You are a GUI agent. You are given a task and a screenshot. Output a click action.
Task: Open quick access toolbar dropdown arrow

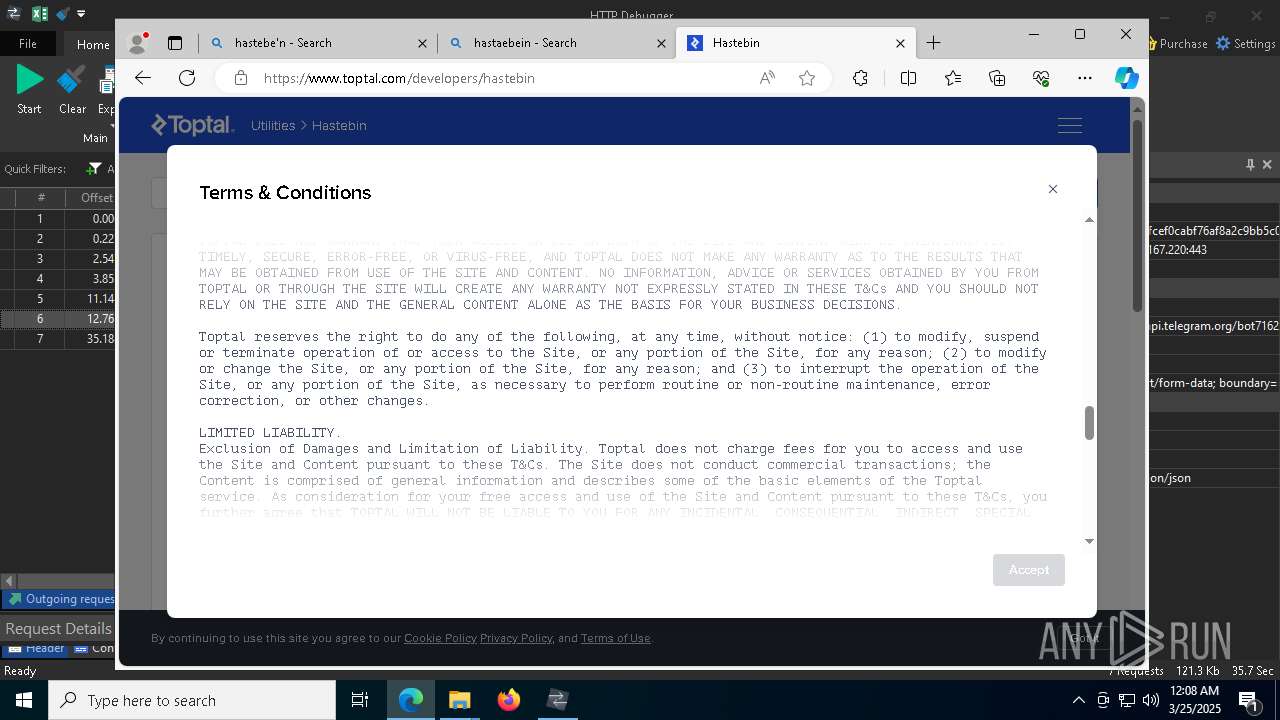pos(82,14)
